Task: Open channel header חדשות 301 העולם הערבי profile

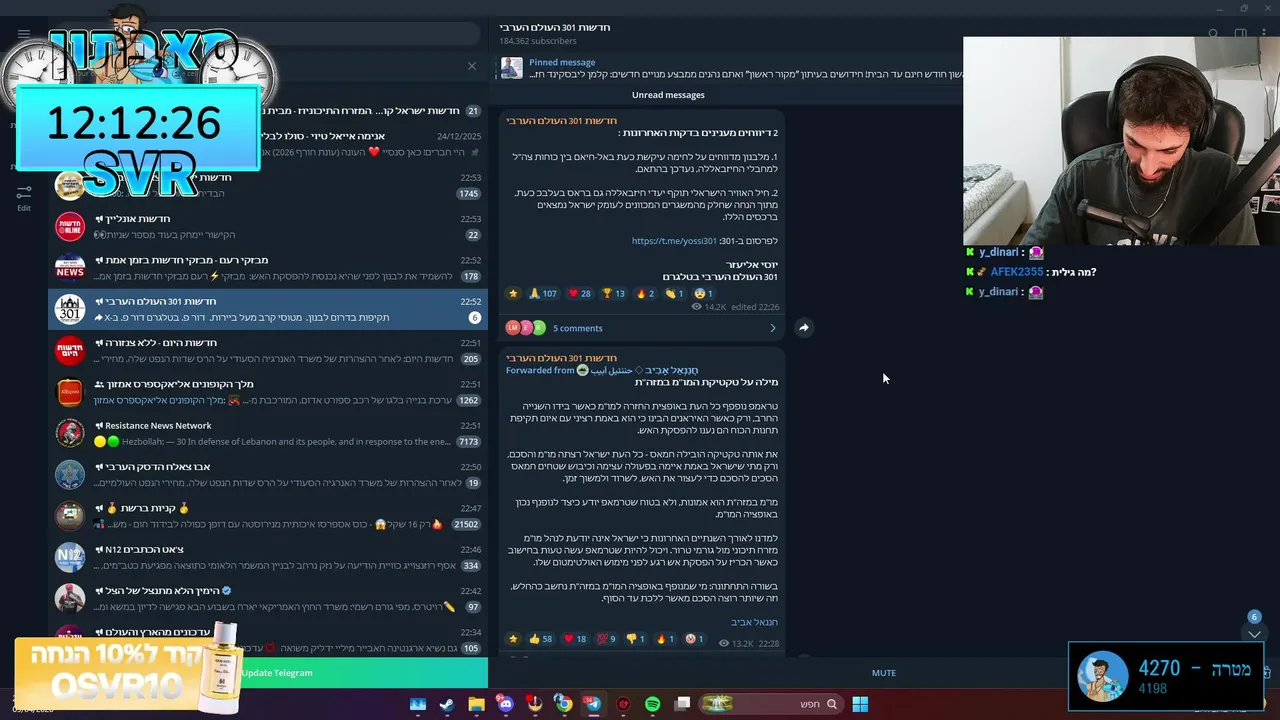Action: pos(555,27)
